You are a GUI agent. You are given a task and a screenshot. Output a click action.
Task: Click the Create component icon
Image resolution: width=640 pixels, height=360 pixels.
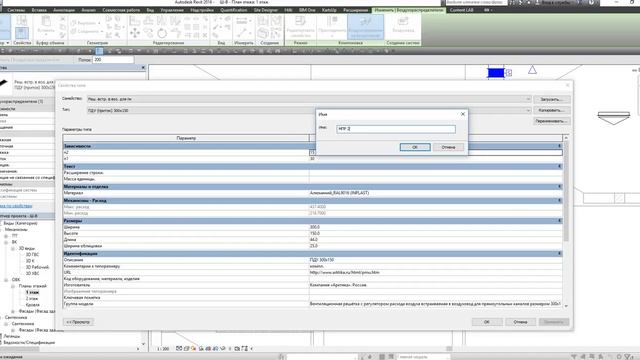(x=263, y=33)
